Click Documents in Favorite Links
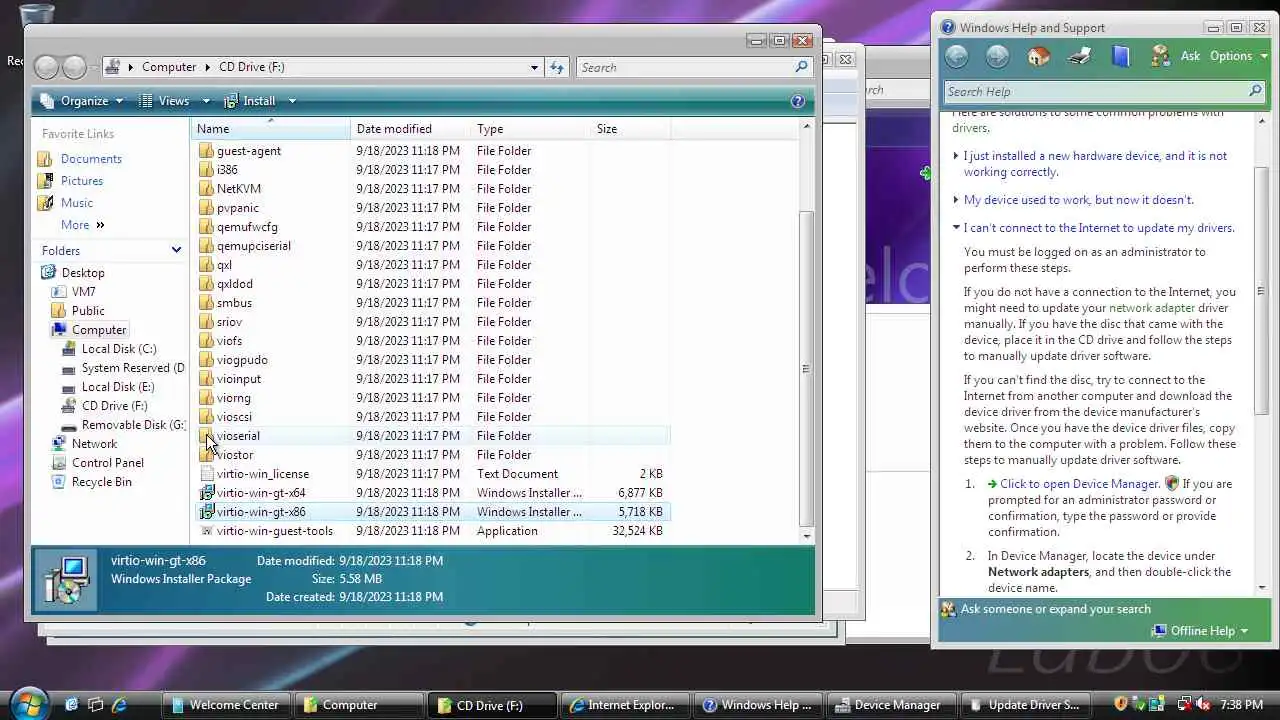 click(x=91, y=159)
